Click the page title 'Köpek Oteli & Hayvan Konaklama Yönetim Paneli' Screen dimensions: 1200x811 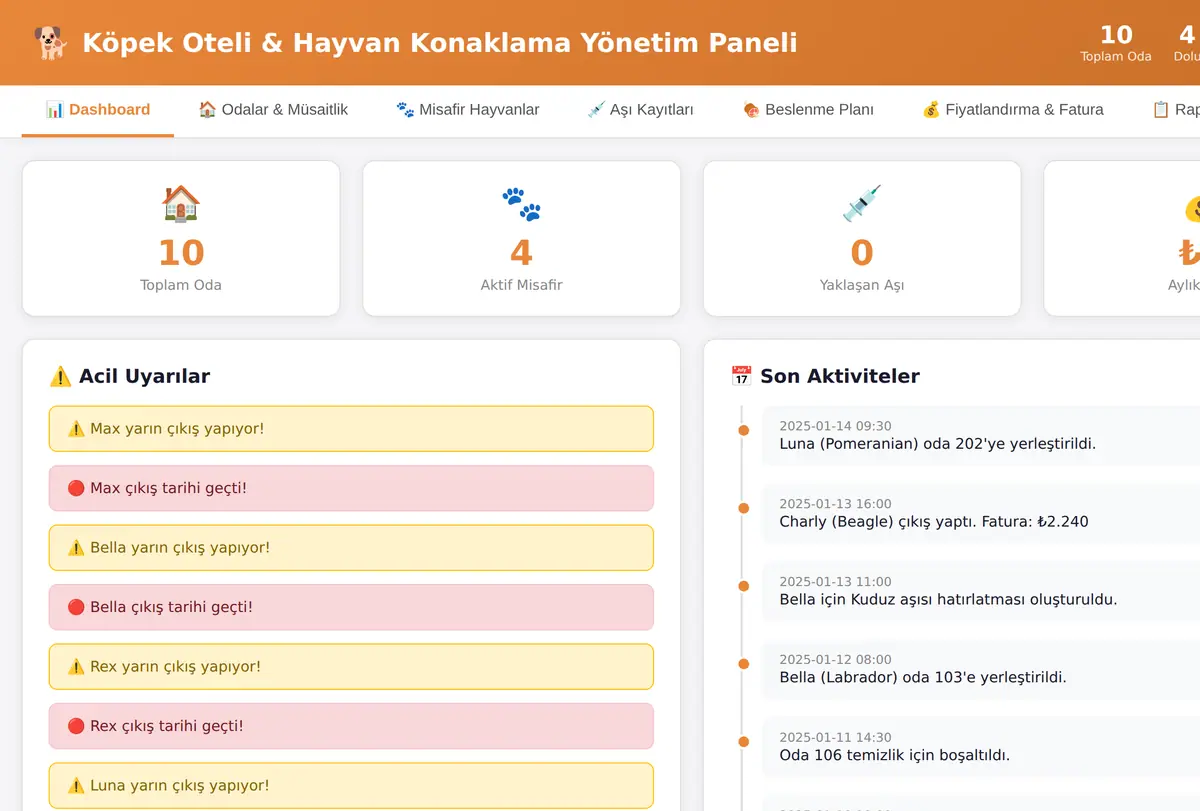coord(440,43)
